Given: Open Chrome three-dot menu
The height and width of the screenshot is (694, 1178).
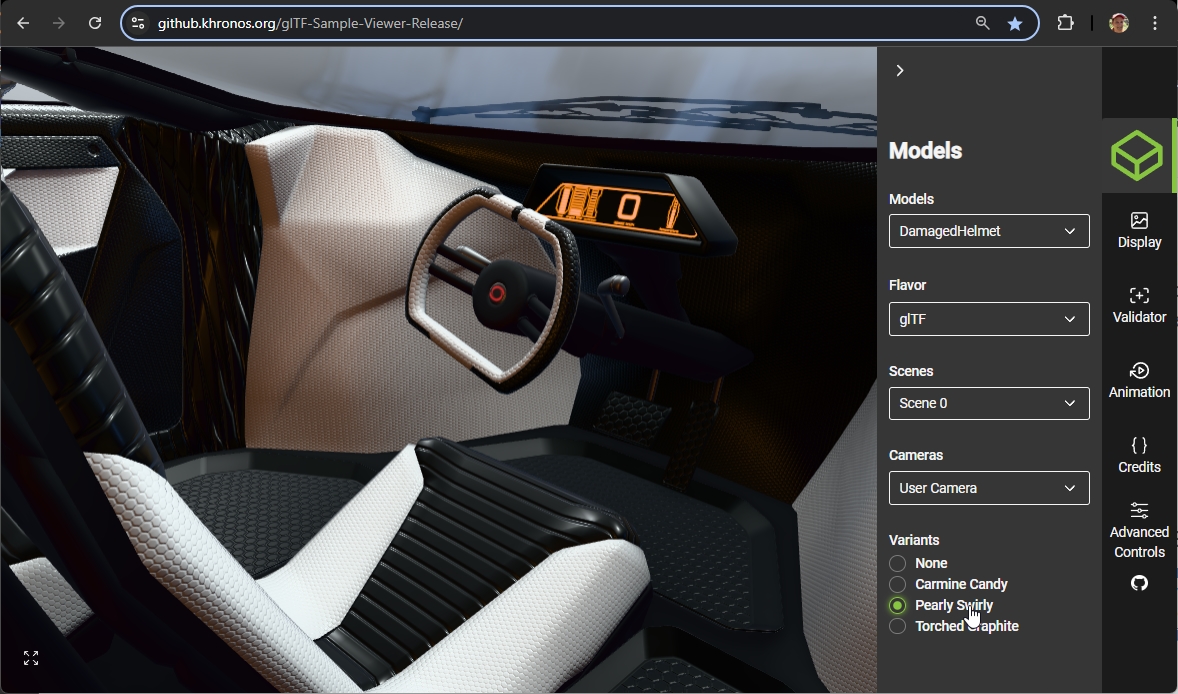Looking at the screenshot, I should pos(1155,23).
